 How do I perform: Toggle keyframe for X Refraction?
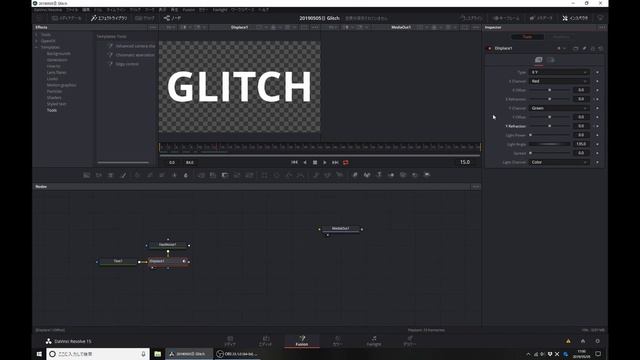tap(597, 99)
